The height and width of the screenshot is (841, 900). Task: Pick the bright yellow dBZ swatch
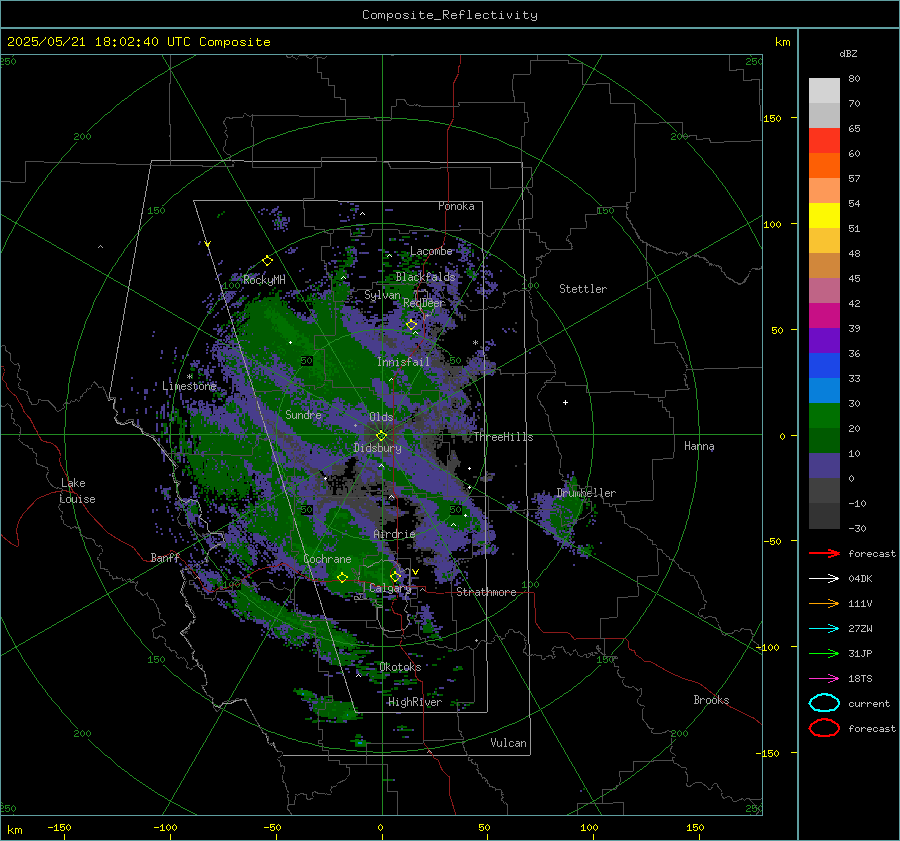pyautogui.click(x=824, y=216)
